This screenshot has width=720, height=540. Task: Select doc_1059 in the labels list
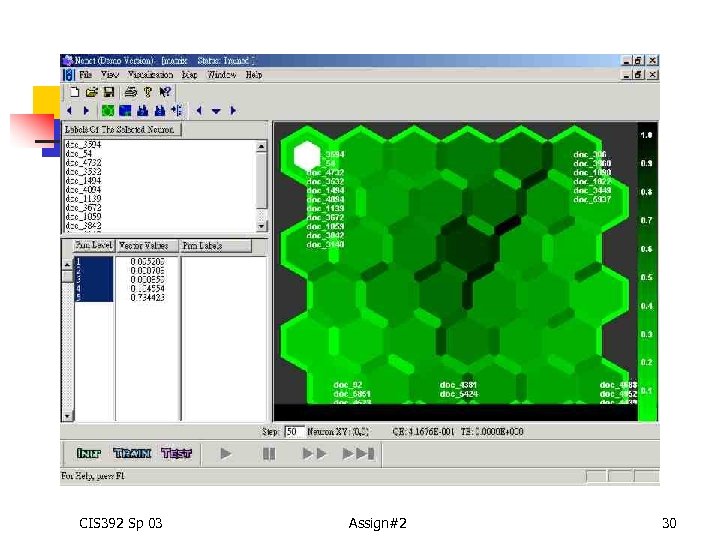click(83, 217)
